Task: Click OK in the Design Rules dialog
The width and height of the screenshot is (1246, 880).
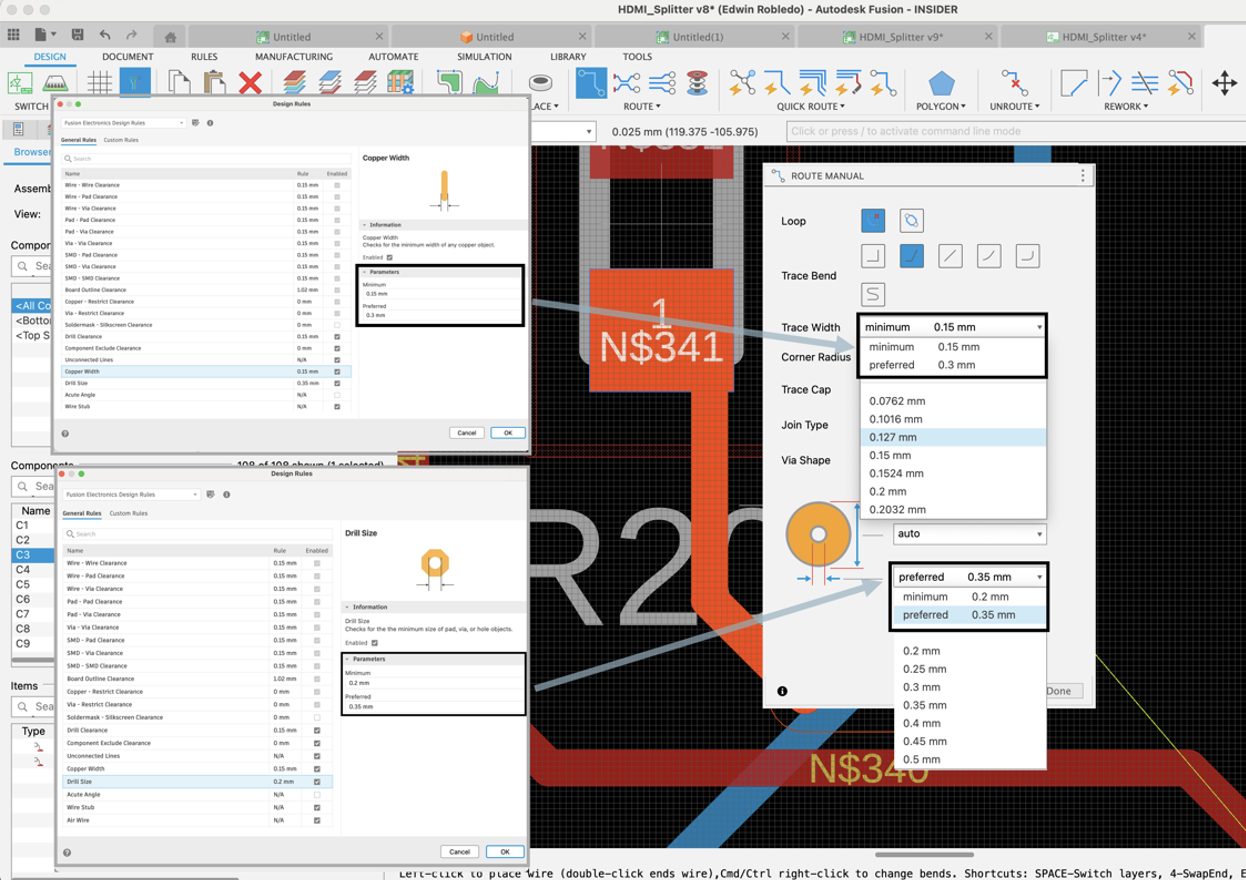Action: (x=508, y=433)
